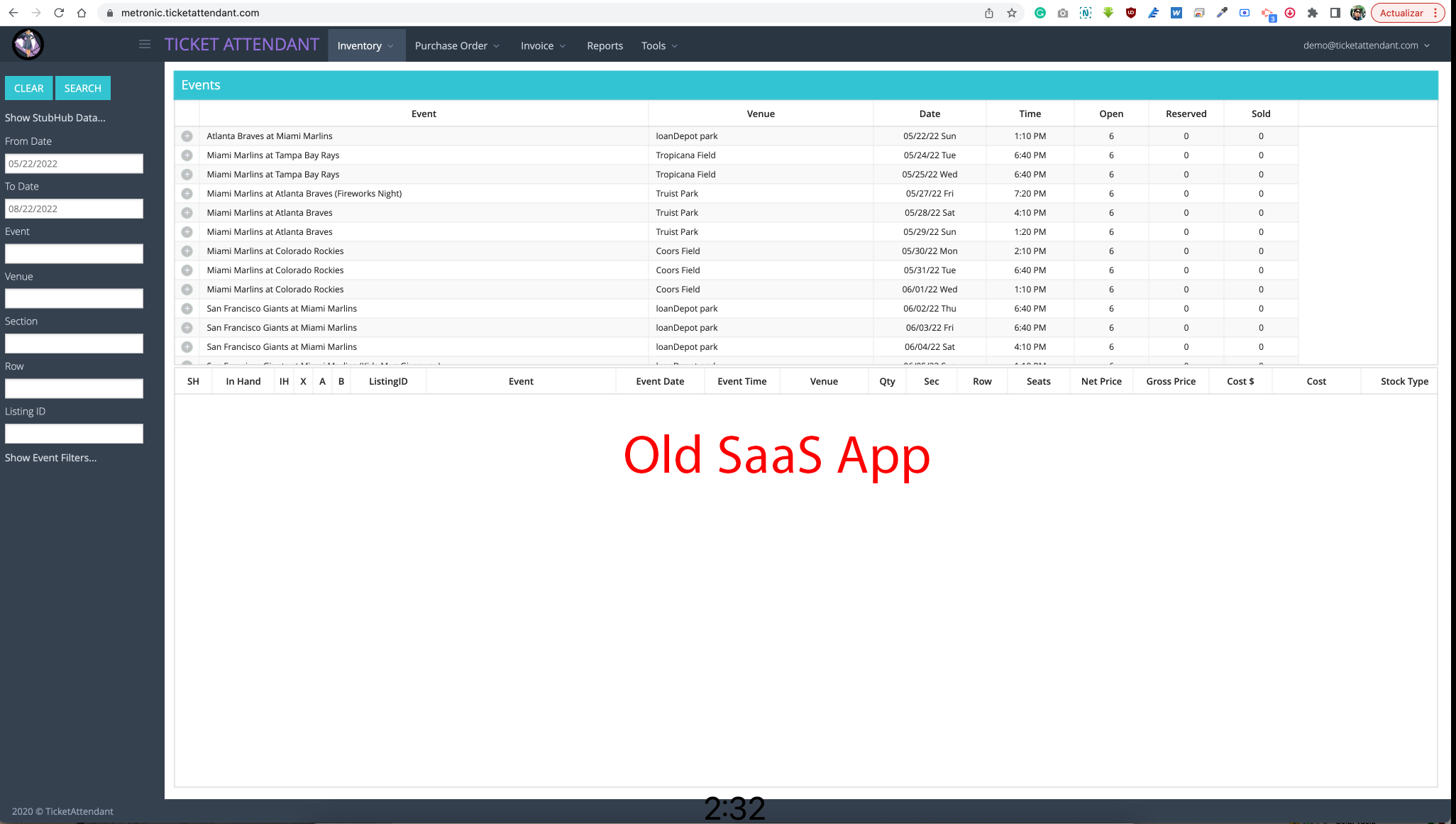Viewport: 1456px width, 824px height.
Task: Expand the 06/04/22 San Francisco Giants row
Action: [x=187, y=347]
